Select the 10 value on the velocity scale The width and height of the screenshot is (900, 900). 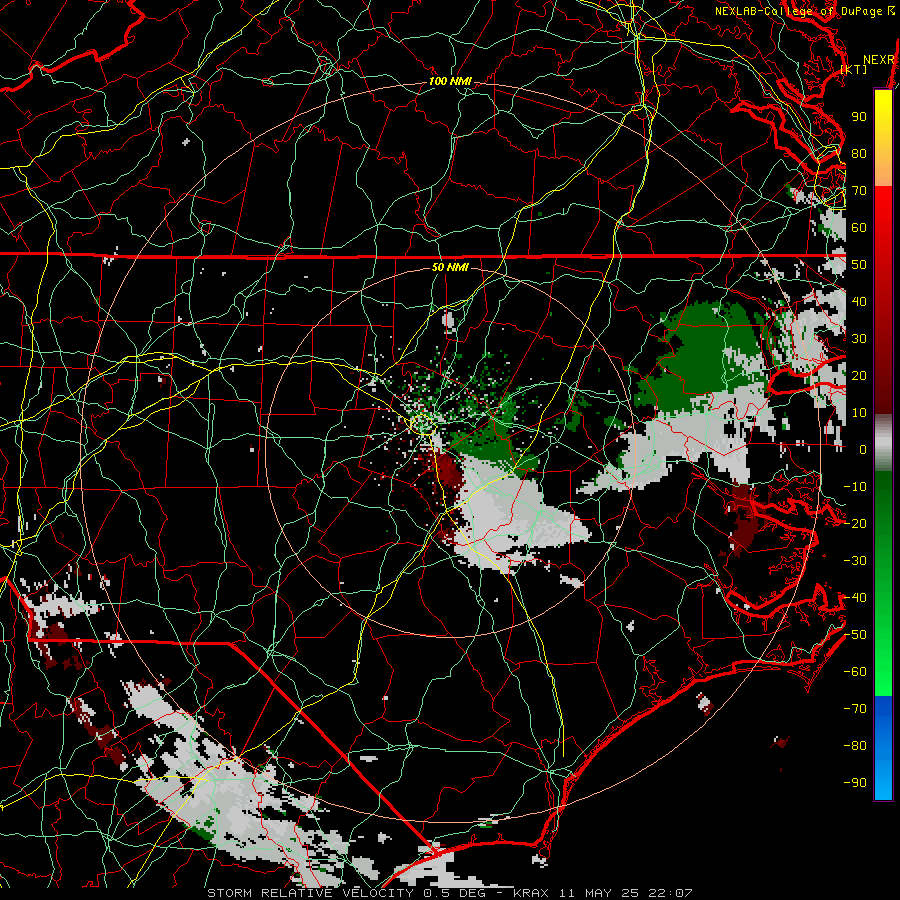[859, 413]
